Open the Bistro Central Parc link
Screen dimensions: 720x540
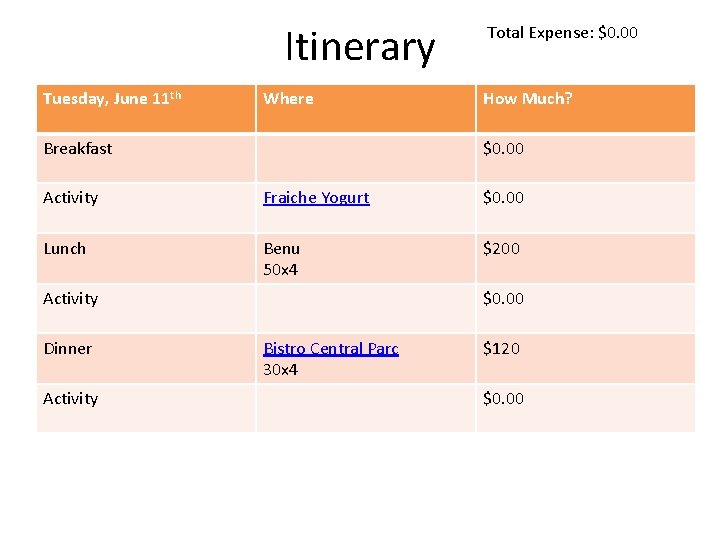(330, 348)
